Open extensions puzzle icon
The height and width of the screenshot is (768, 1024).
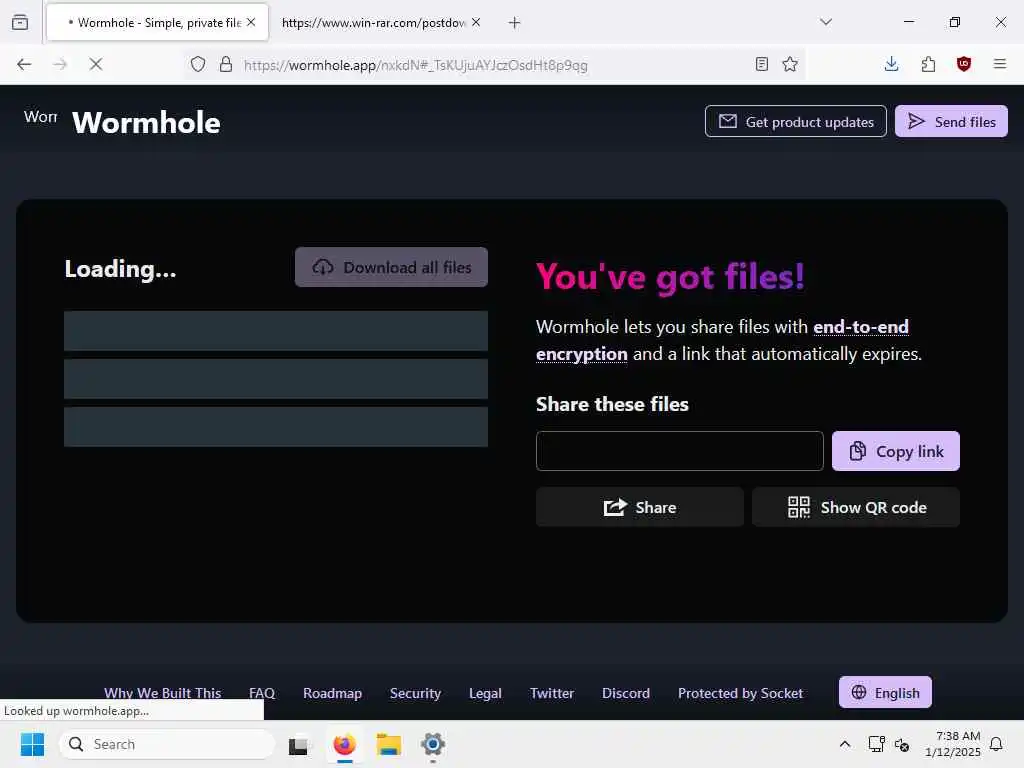[928, 64]
